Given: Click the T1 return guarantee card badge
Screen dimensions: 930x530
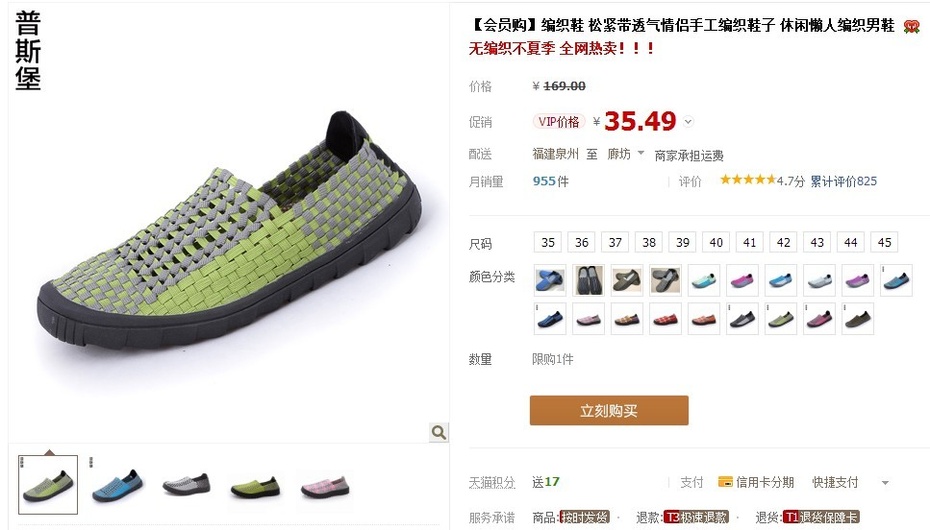Looking at the screenshot, I should pyautogui.click(x=821, y=517).
